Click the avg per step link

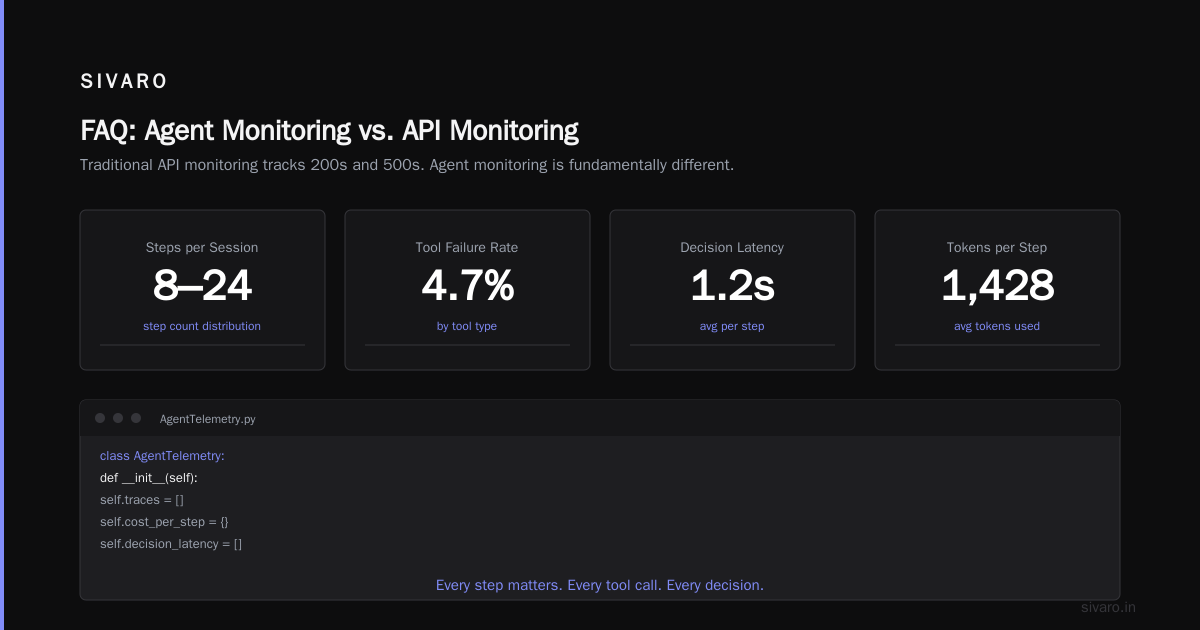coord(732,326)
